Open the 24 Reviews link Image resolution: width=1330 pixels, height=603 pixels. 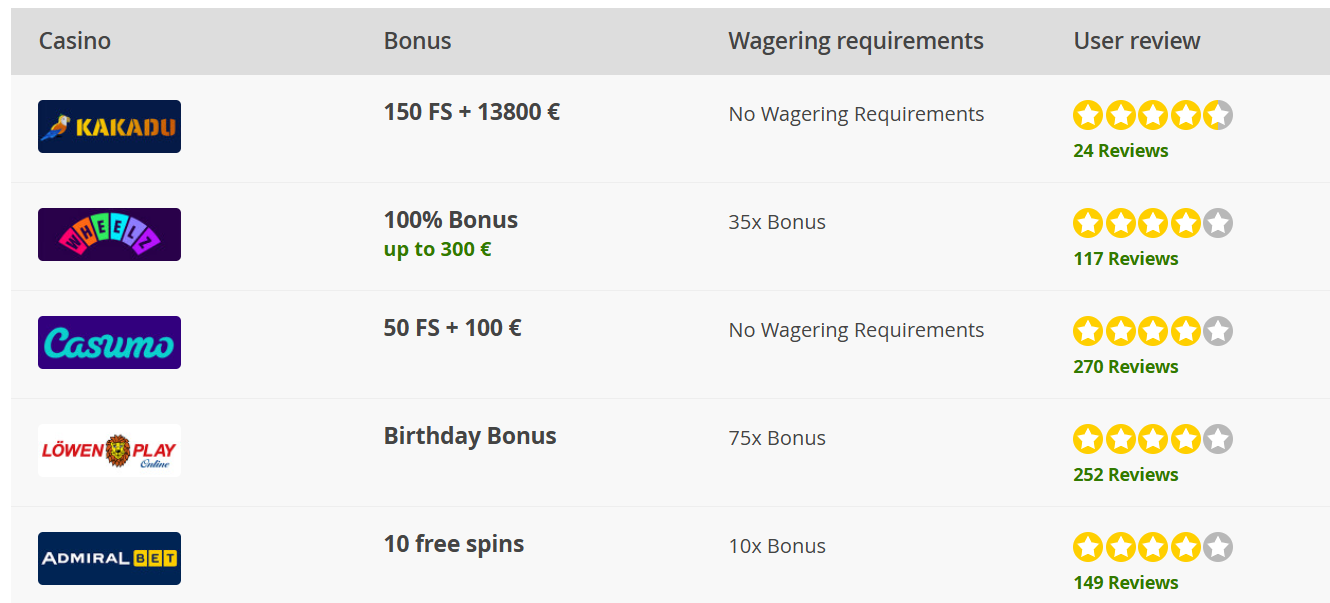[x=1120, y=151]
